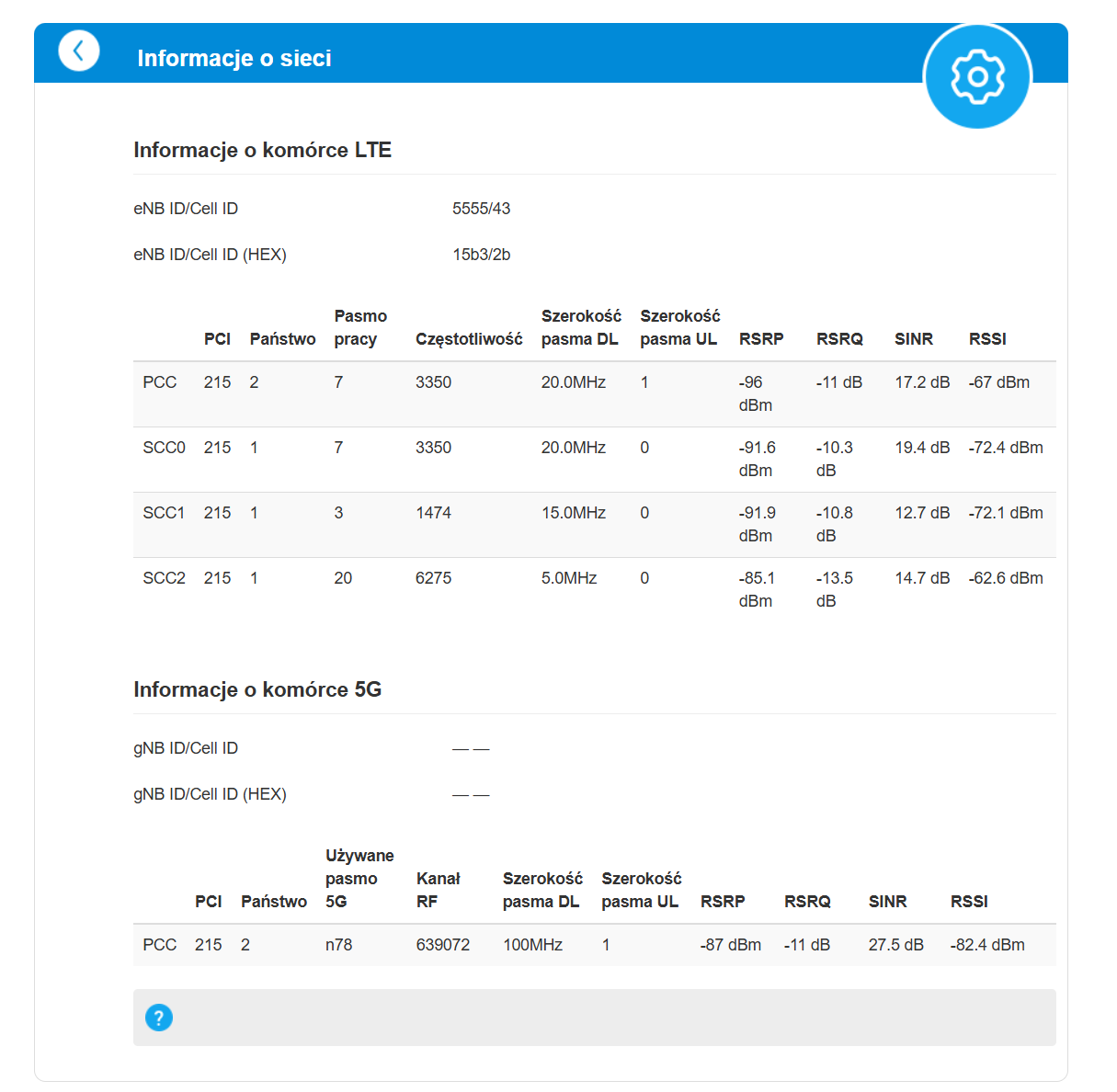1117x1092 pixels.
Task: Open settings via the gear icon
Action: coord(977,75)
